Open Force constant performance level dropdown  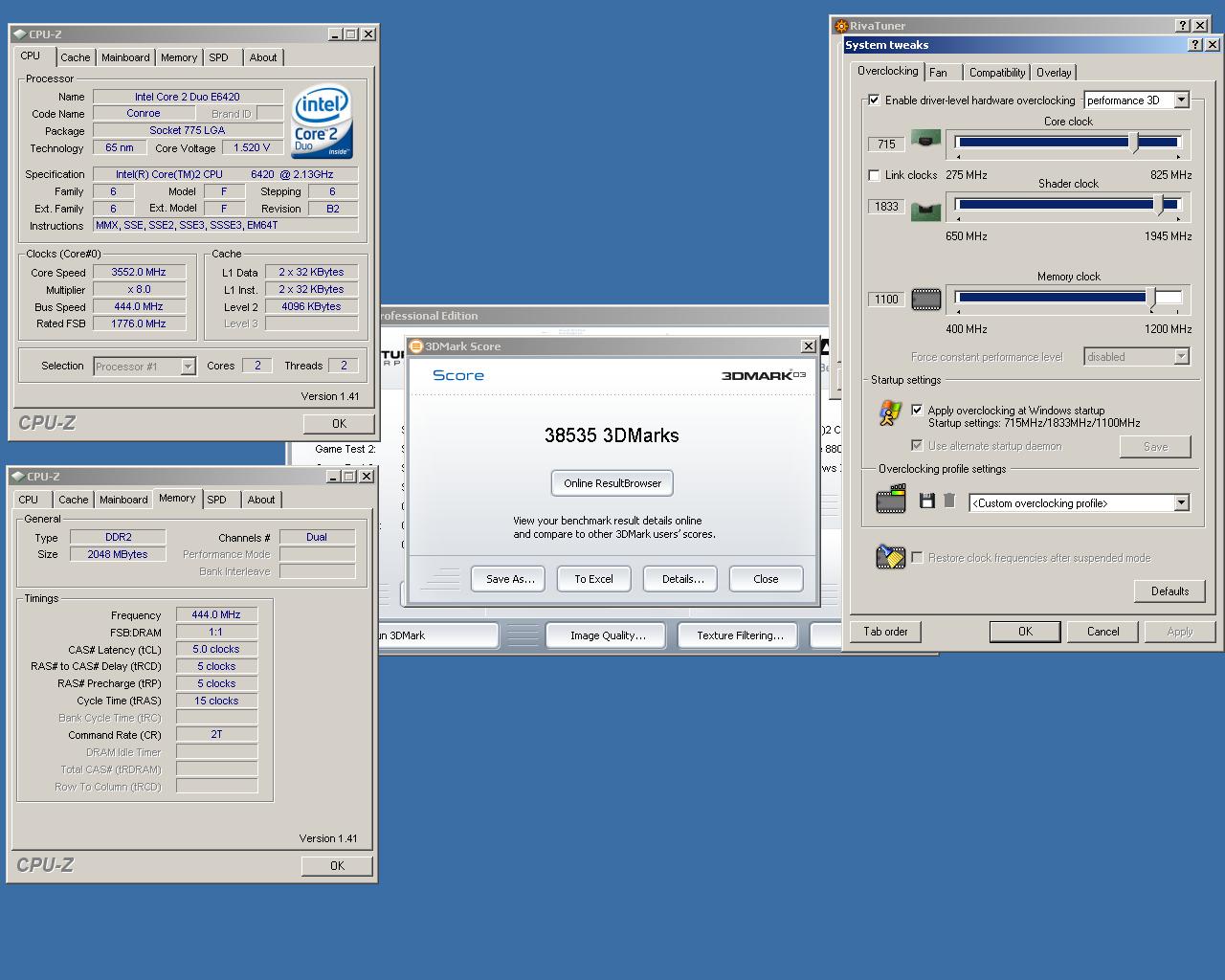pos(1182,356)
